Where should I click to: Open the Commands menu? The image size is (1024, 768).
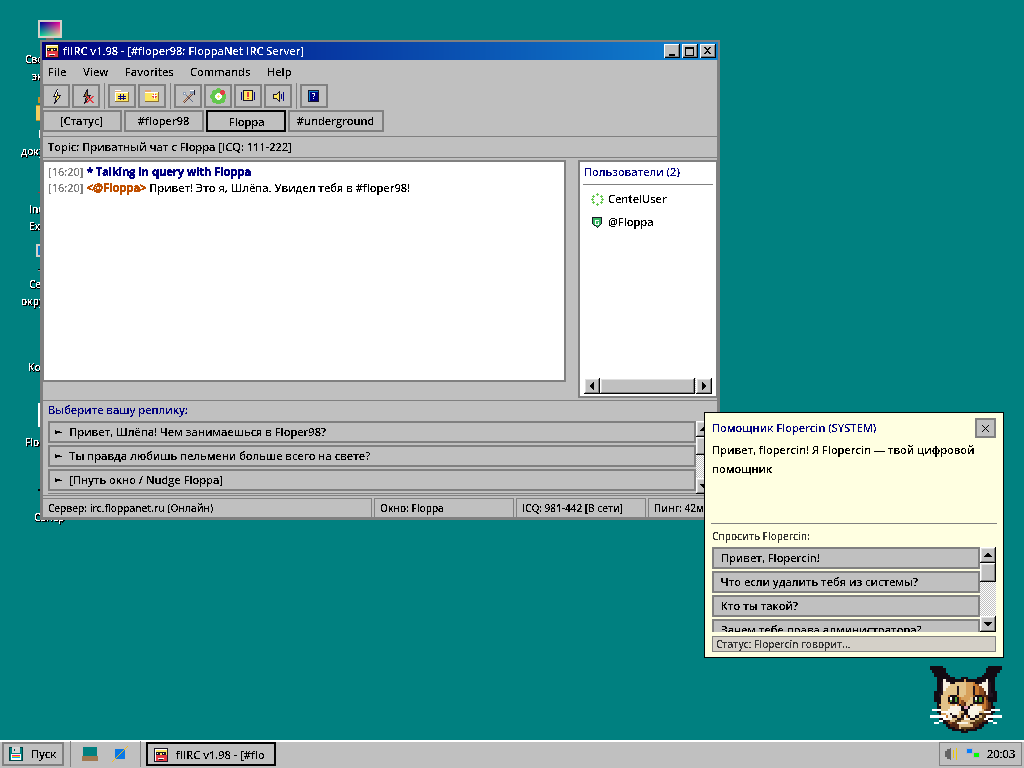[220, 72]
